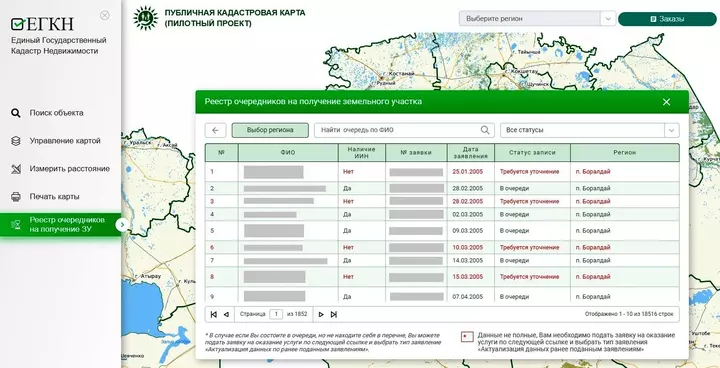This screenshot has width=720, height=368.
Task: Select date 02.03.2005 cell
Action: tap(467, 215)
